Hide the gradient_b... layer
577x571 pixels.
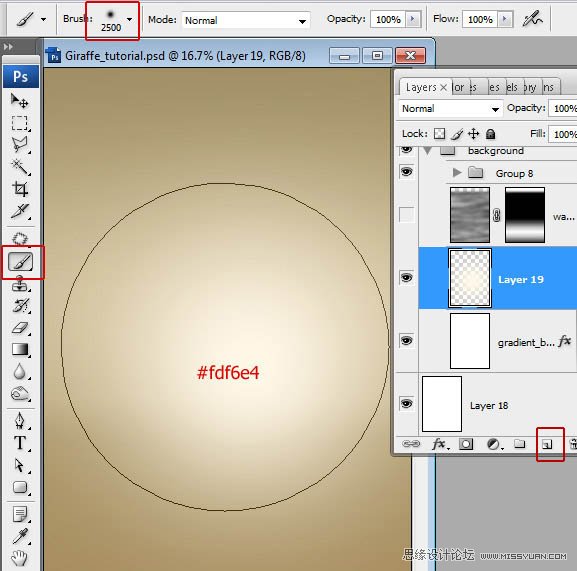pos(406,340)
